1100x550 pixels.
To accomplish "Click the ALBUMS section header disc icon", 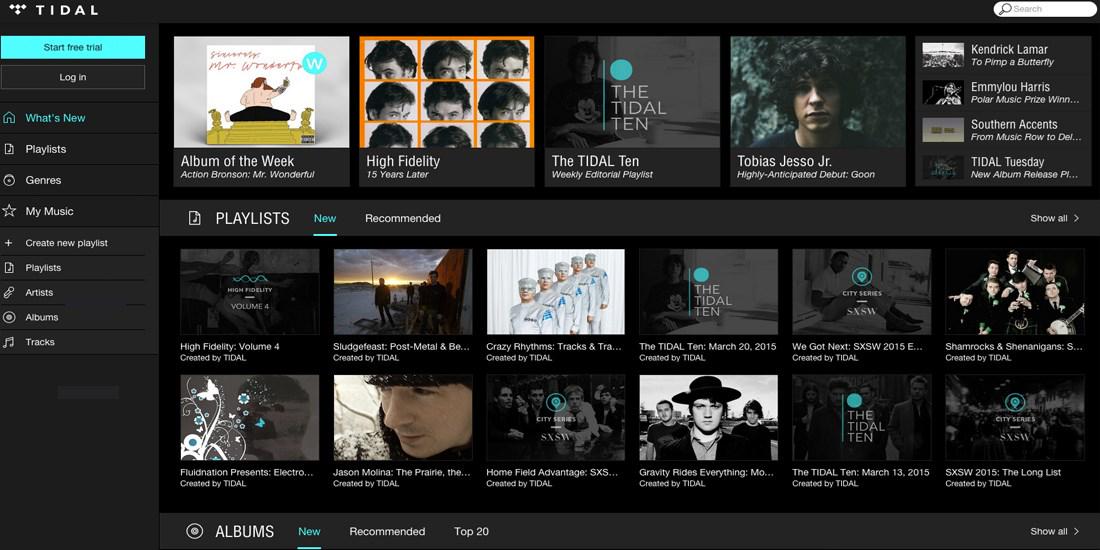I will pyautogui.click(x=194, y=531).
